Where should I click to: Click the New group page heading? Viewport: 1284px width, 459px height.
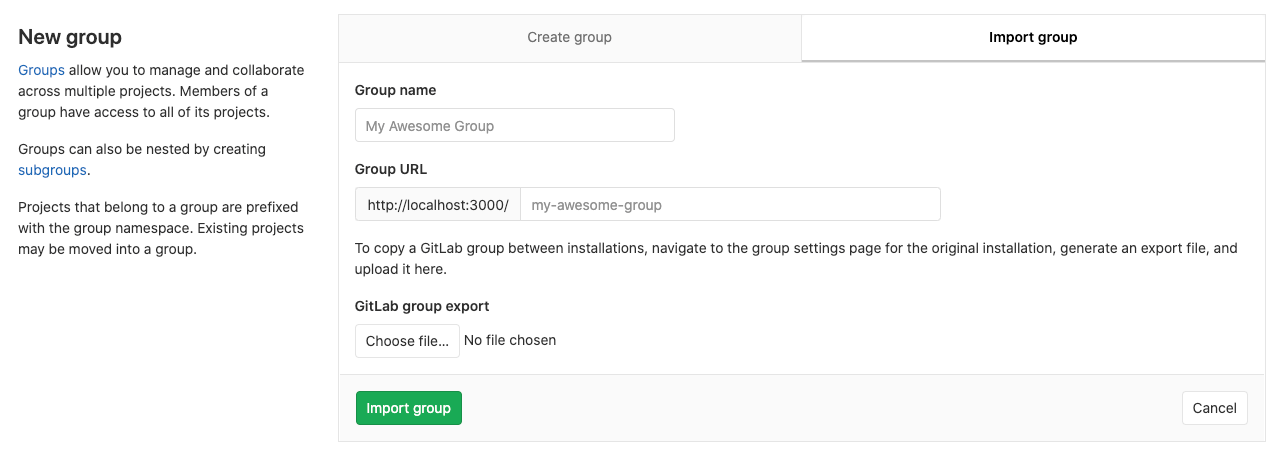pyautogui.click(x=70, y=37)
